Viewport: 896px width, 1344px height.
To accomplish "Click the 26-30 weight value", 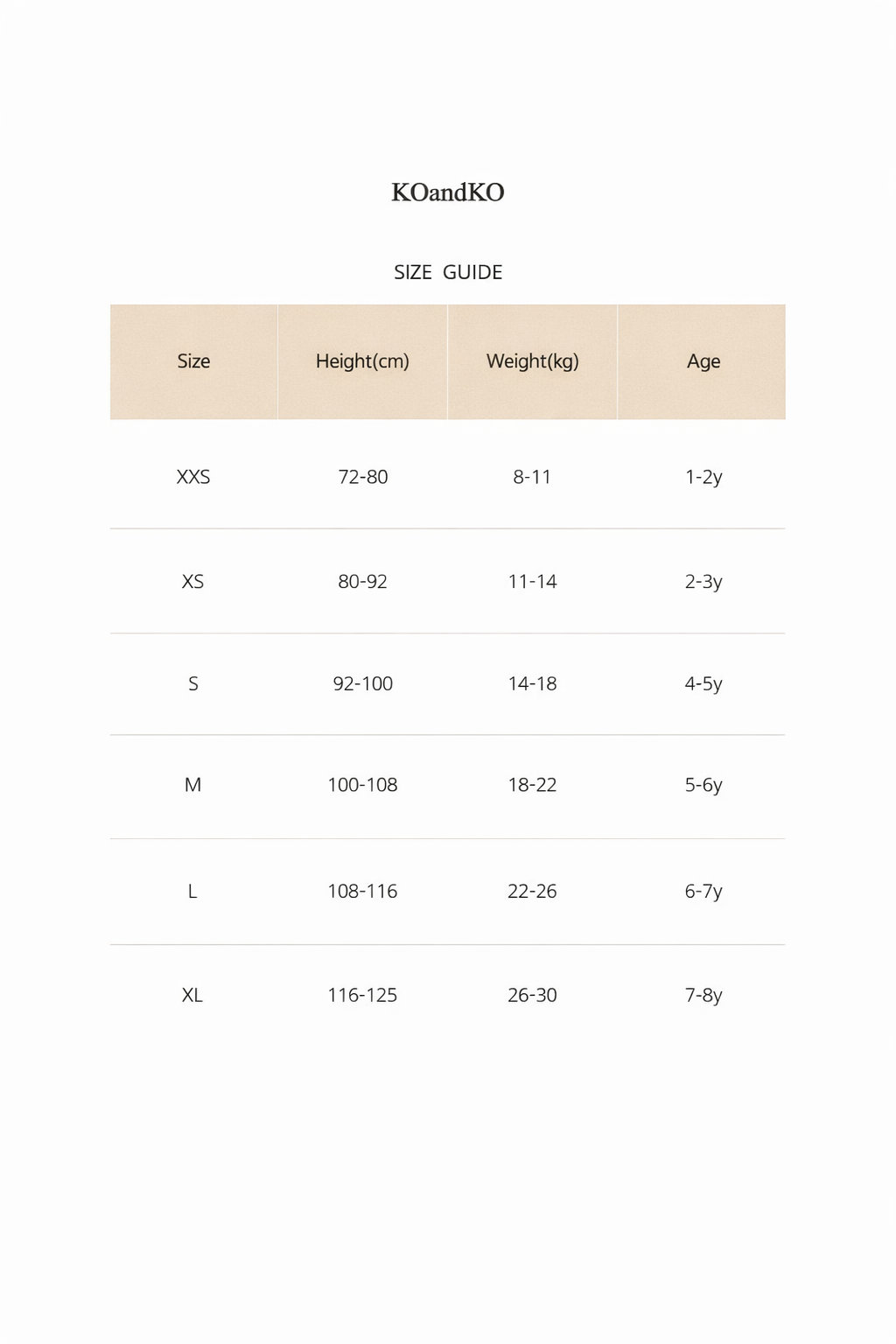I will click(532, 995).
